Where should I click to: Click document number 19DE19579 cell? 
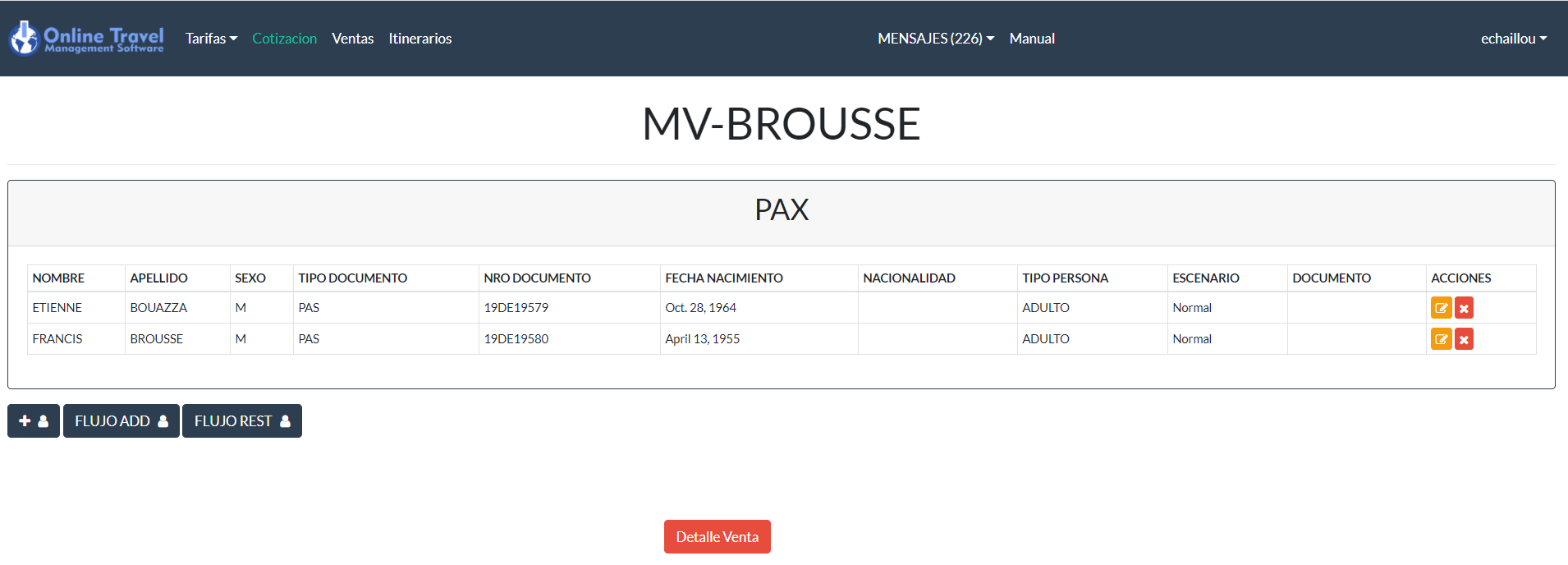[516, 308]
